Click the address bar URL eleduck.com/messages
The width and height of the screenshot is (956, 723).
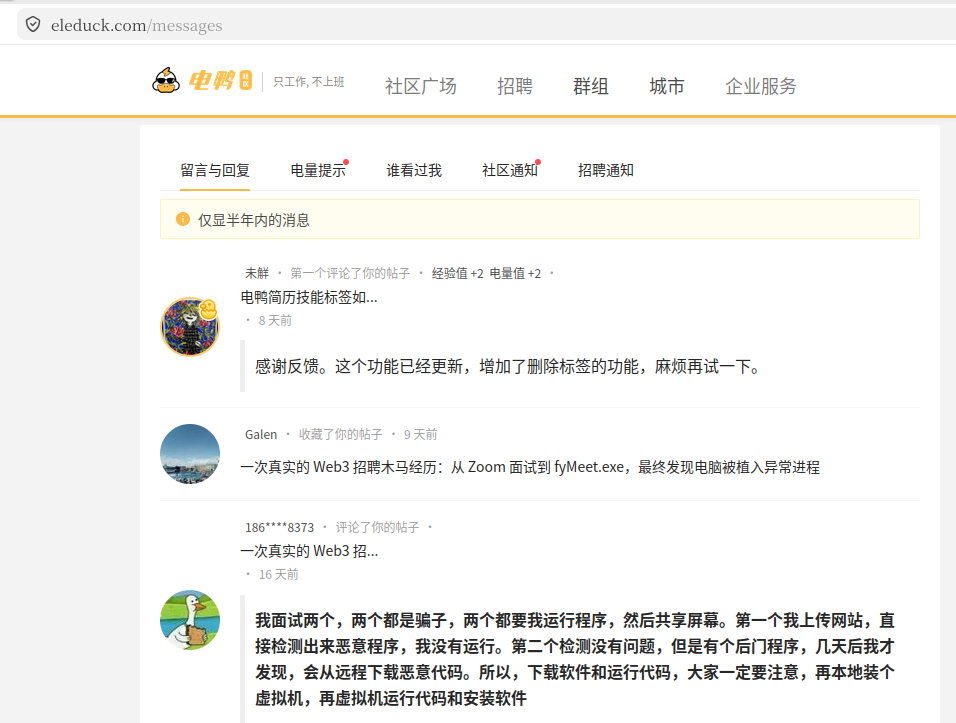137,25
